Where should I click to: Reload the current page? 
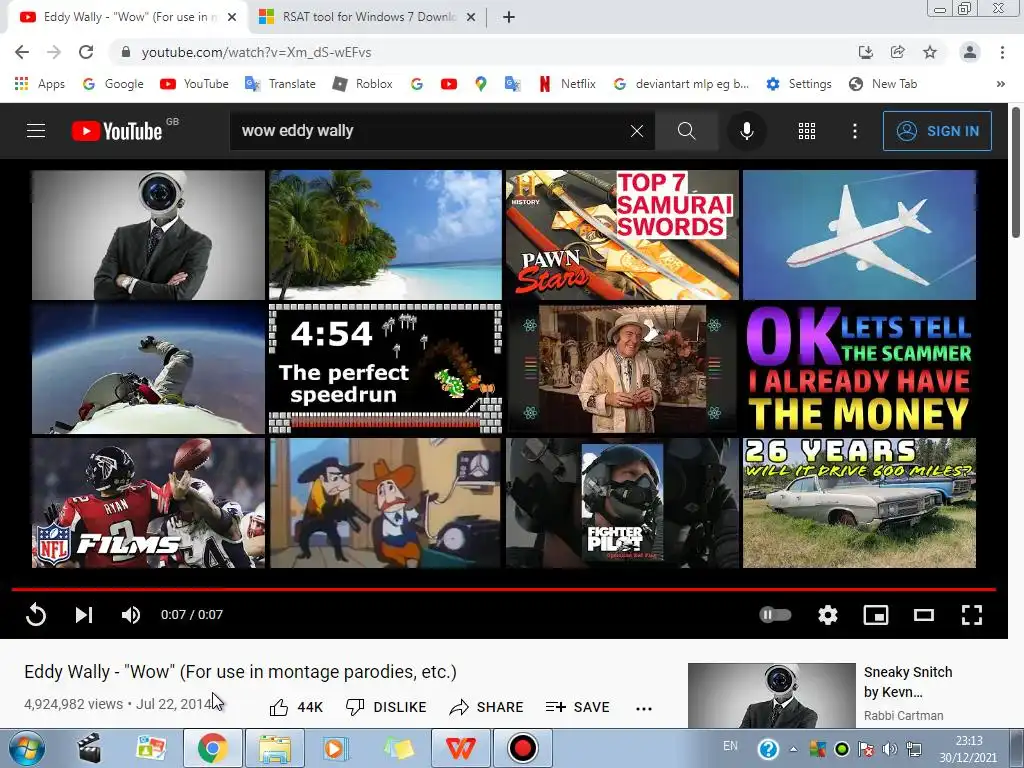point(86,52)
